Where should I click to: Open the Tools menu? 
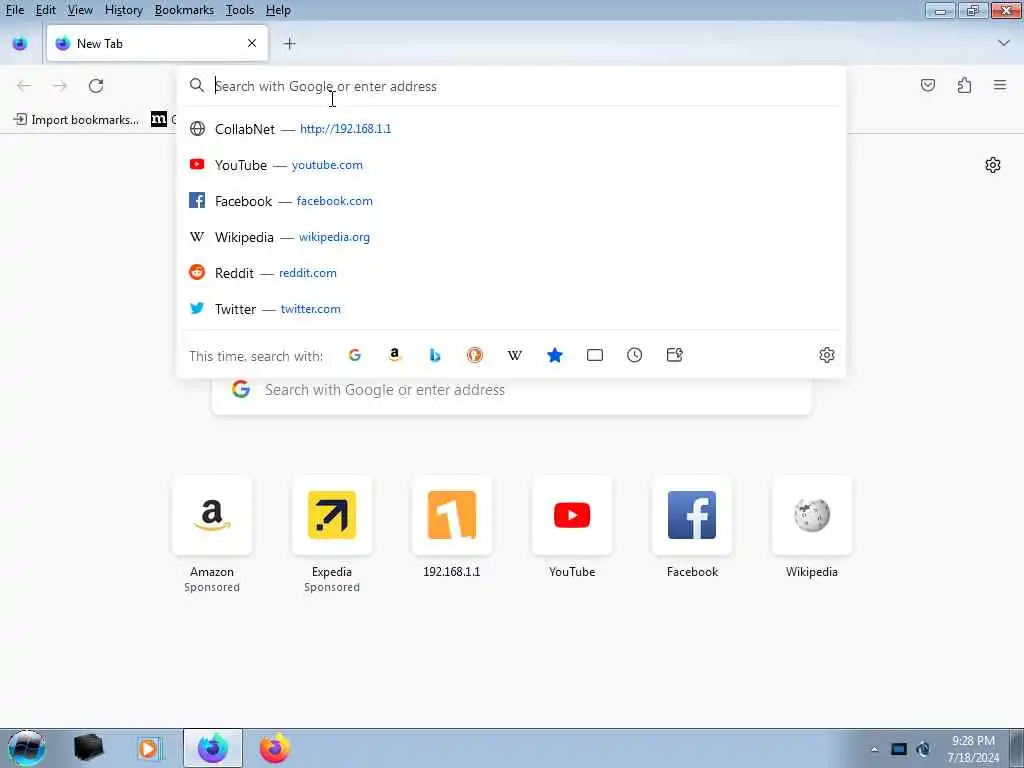pyautogui.click(x=240, y=10)
